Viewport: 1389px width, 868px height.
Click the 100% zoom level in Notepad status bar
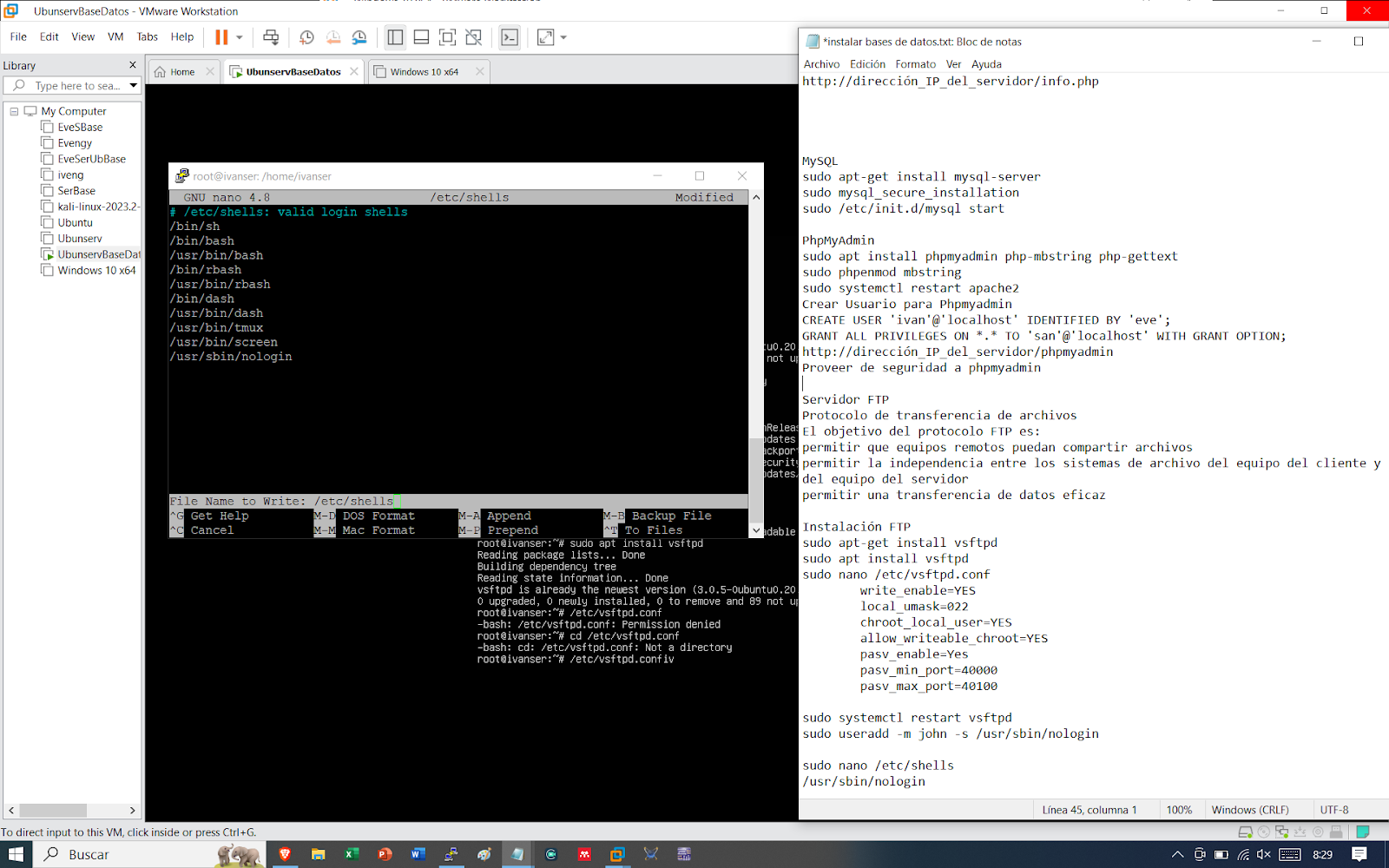pos(1179,810)
